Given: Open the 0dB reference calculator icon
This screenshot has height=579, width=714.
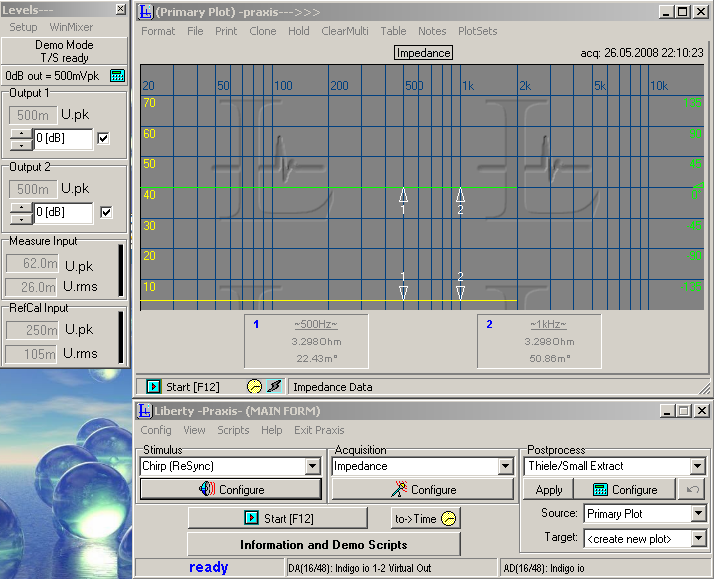Looking at the screenshot, I should (x=117, y=75).
